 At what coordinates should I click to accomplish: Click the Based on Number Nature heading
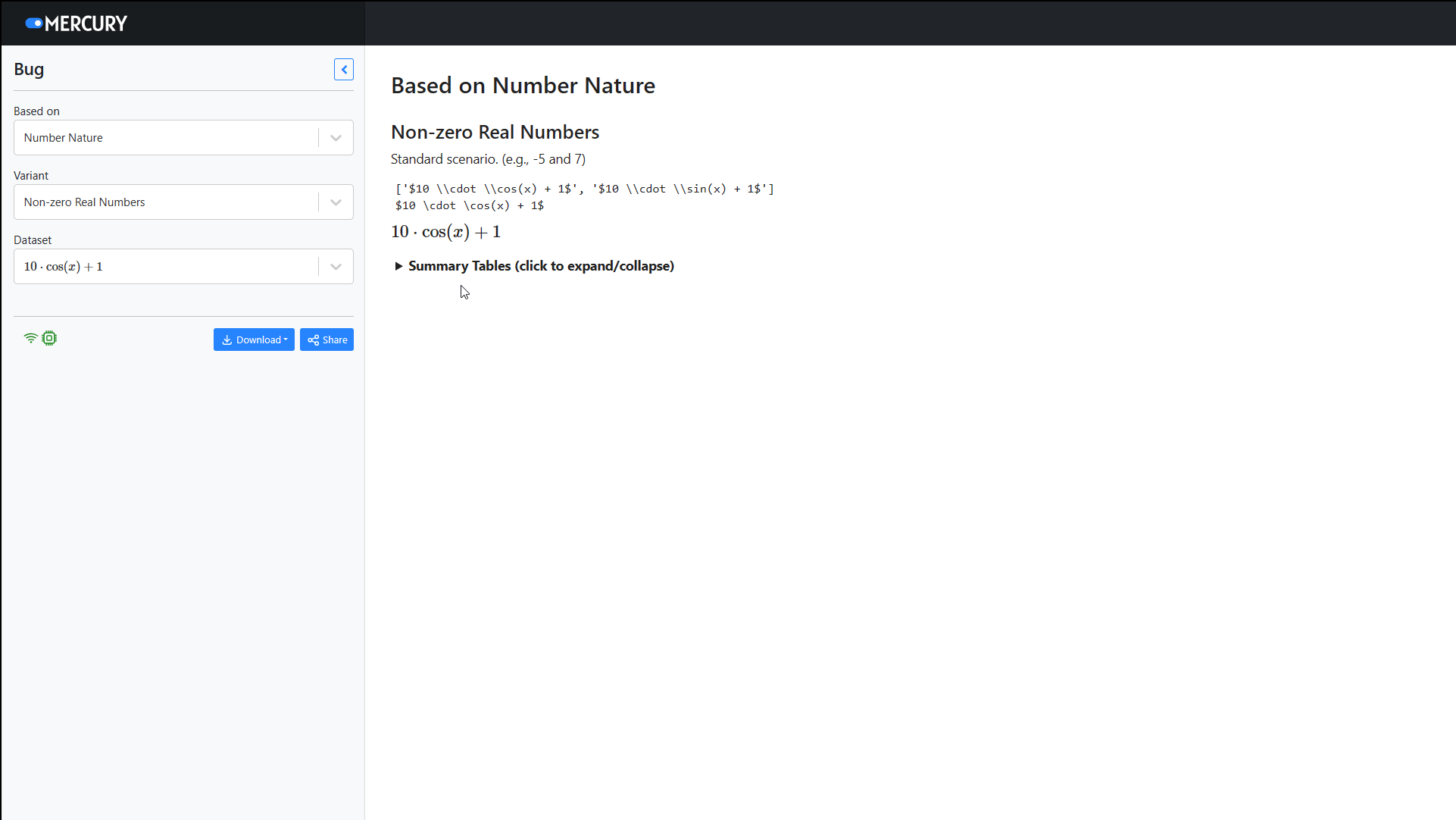(x=523, y=86)
